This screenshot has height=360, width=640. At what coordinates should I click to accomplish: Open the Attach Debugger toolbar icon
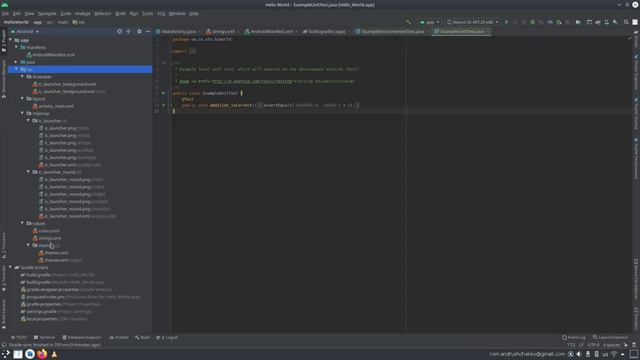tap(559, 22)
